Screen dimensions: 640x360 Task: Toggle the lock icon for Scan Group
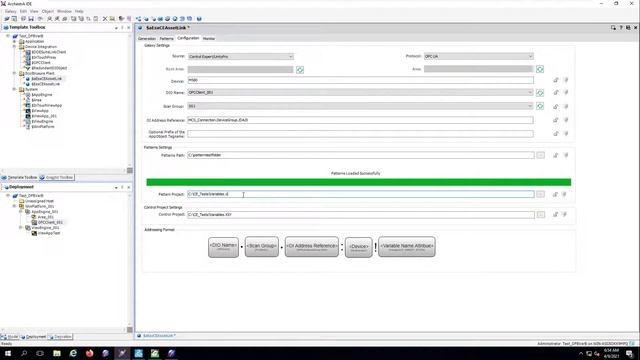(x=556, y=106)
